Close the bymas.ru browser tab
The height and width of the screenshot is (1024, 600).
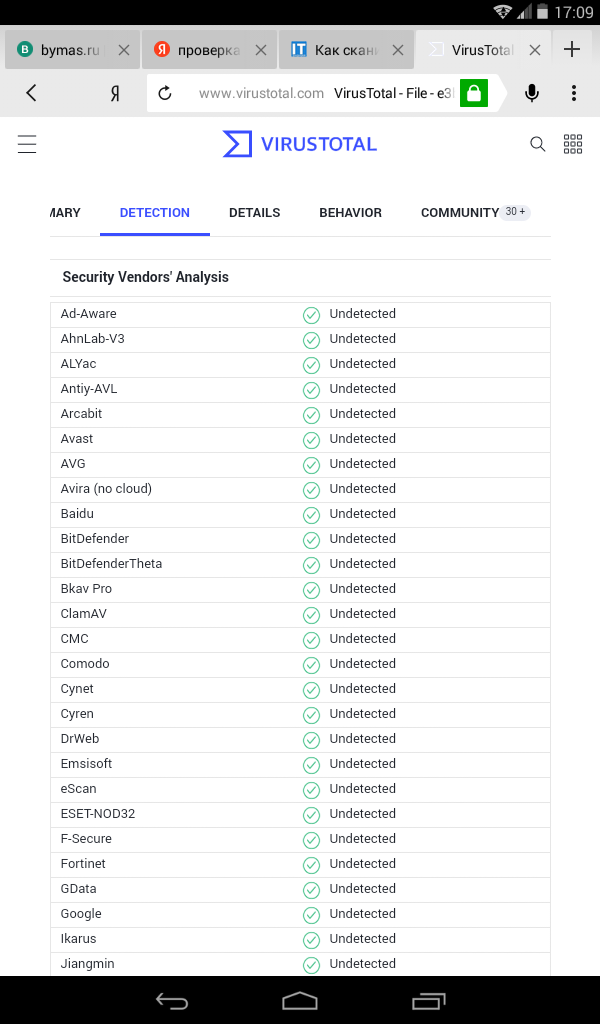tap(124, 49)
